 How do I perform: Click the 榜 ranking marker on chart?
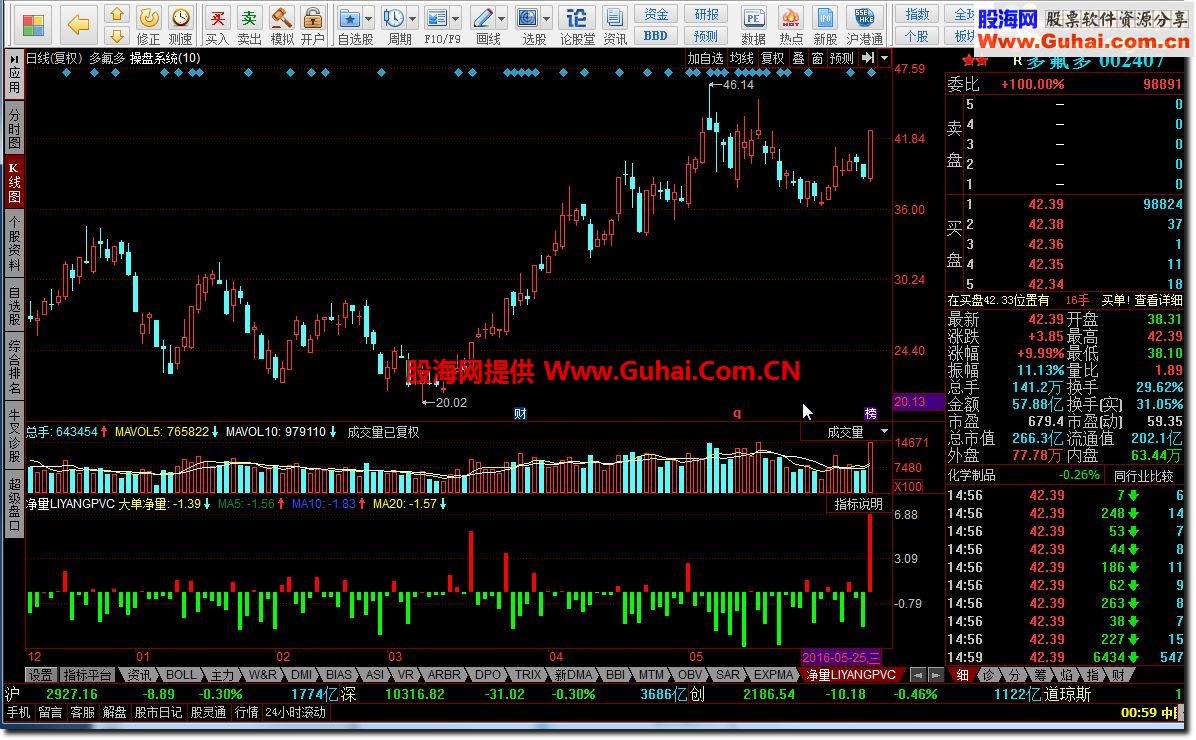pyautogui.click(x=870, y=413)
